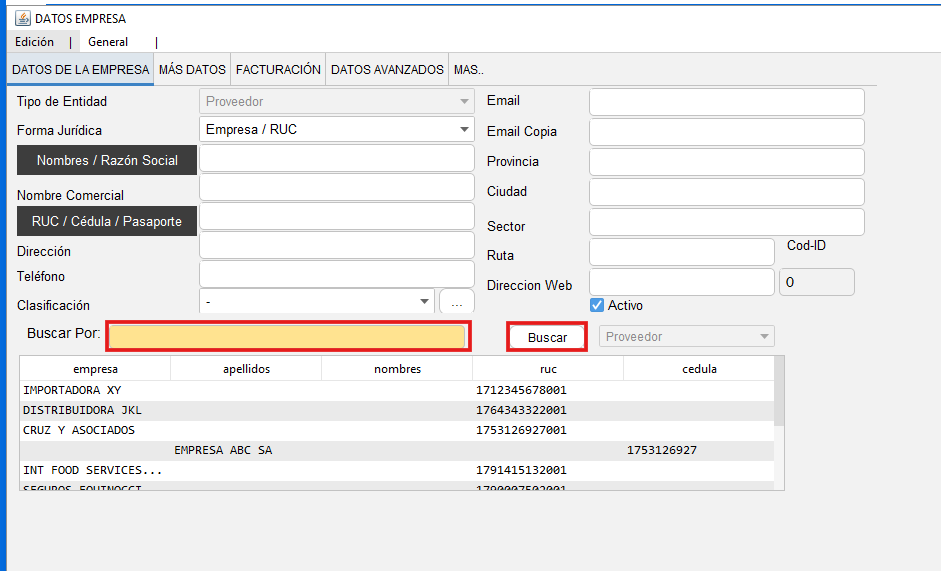Switch to the FACTURACIÓN tab
Viewport: 941px width, 571px height.
click(278, 70)
